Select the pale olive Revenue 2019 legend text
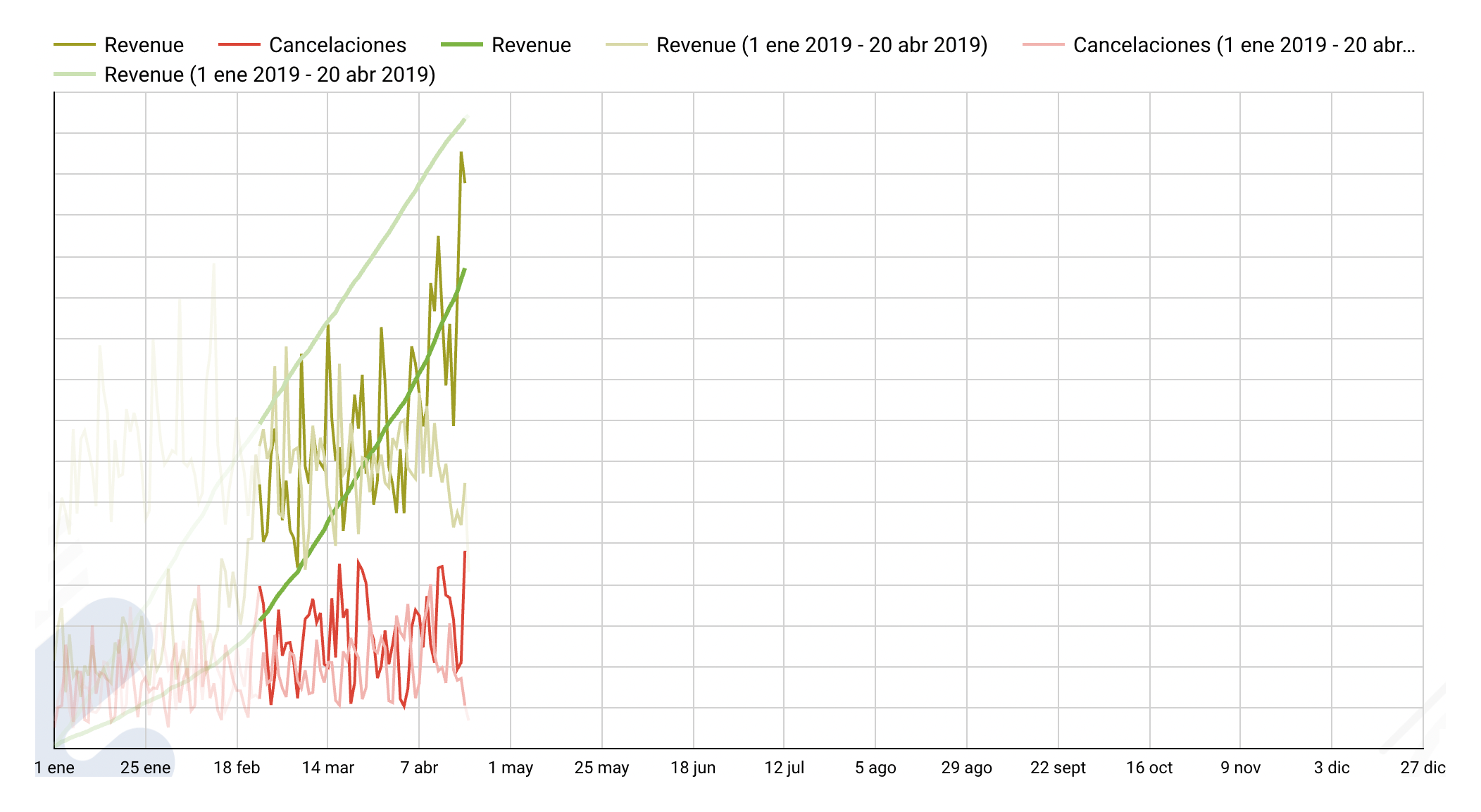Screen dimensions: 1481x812 (821, 45)
